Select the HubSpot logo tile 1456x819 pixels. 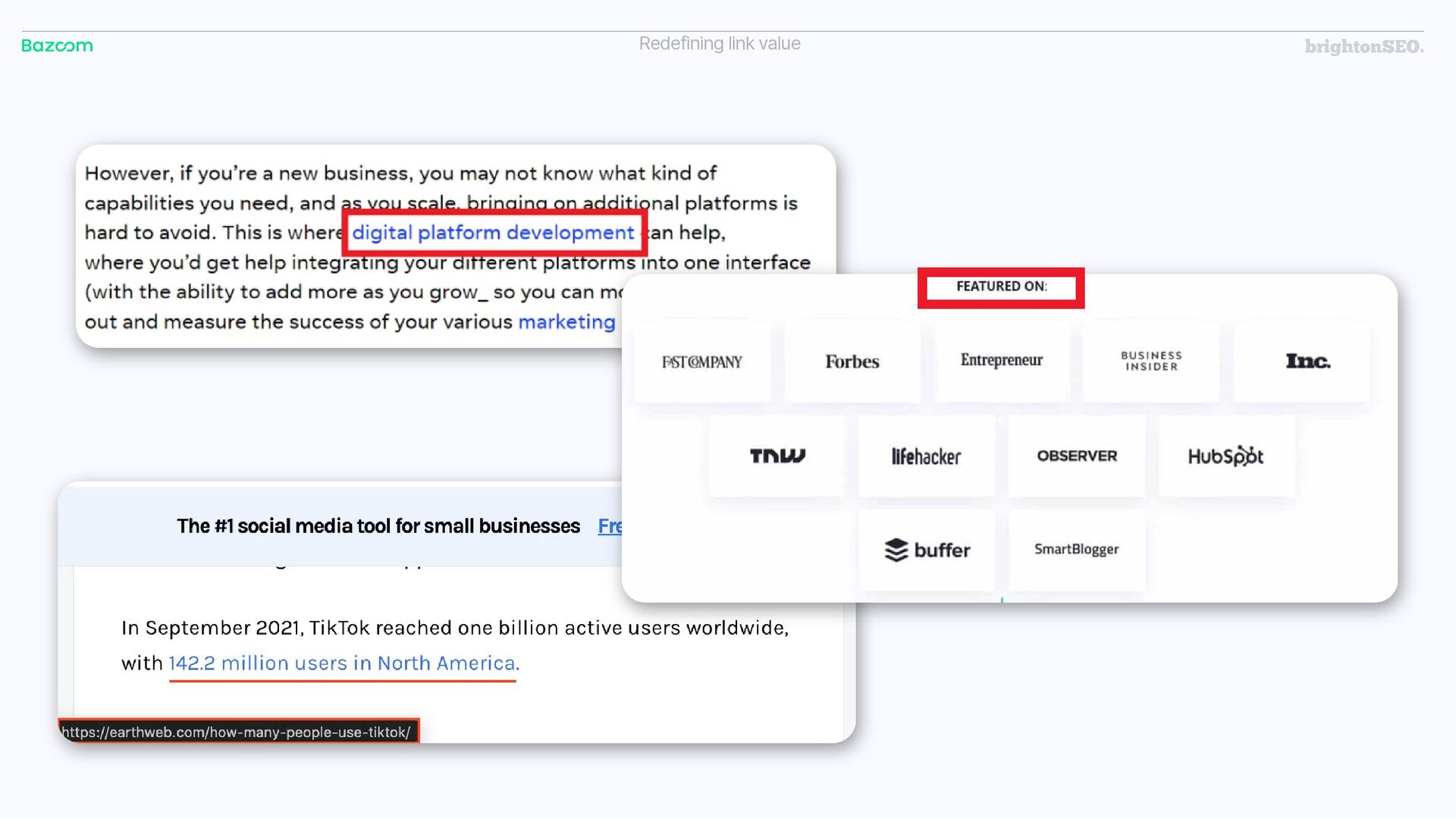(x=1225, y=456)
